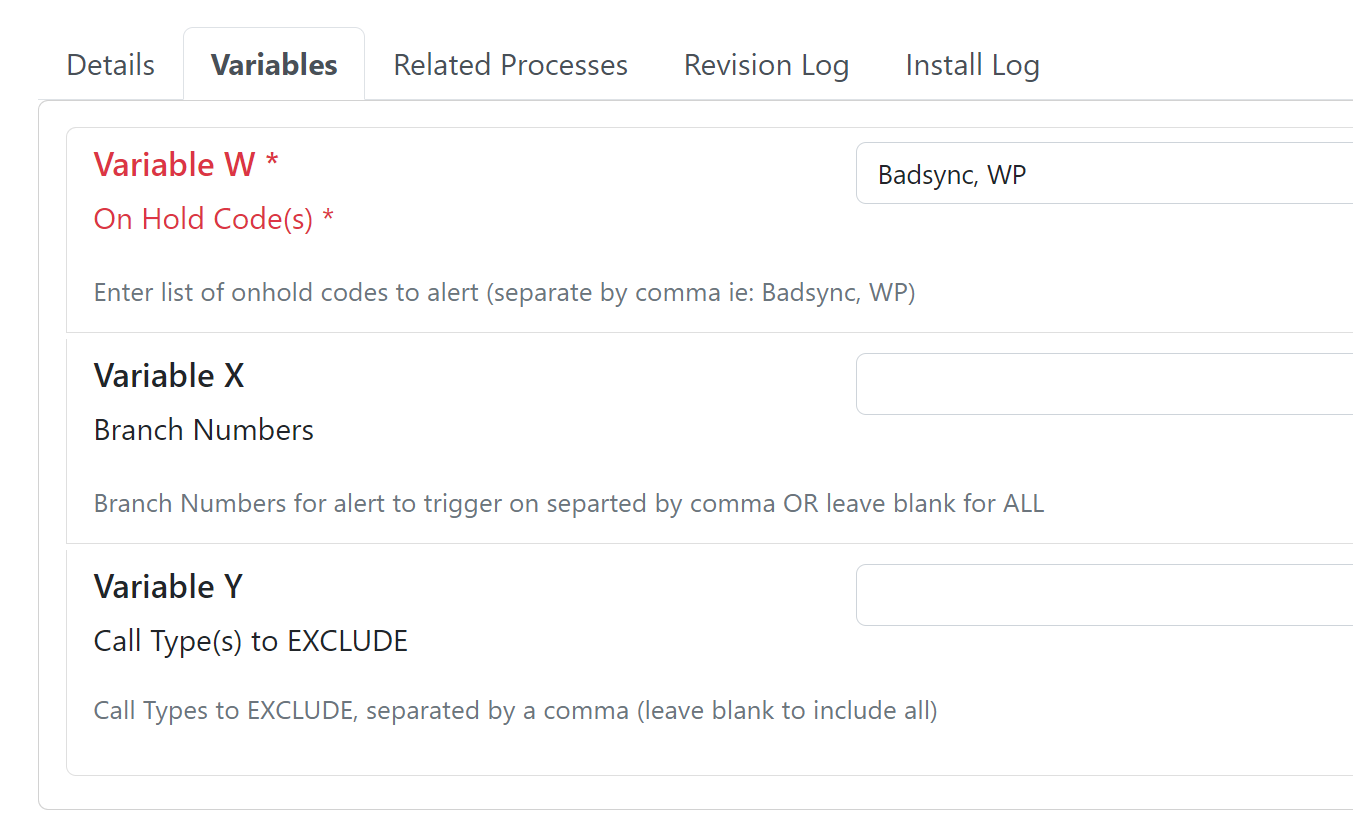Viewport: 1353px width, 815px height.
Task: Click the Branch Numbers hint about leaving blank for ALL
Action: 569,503
